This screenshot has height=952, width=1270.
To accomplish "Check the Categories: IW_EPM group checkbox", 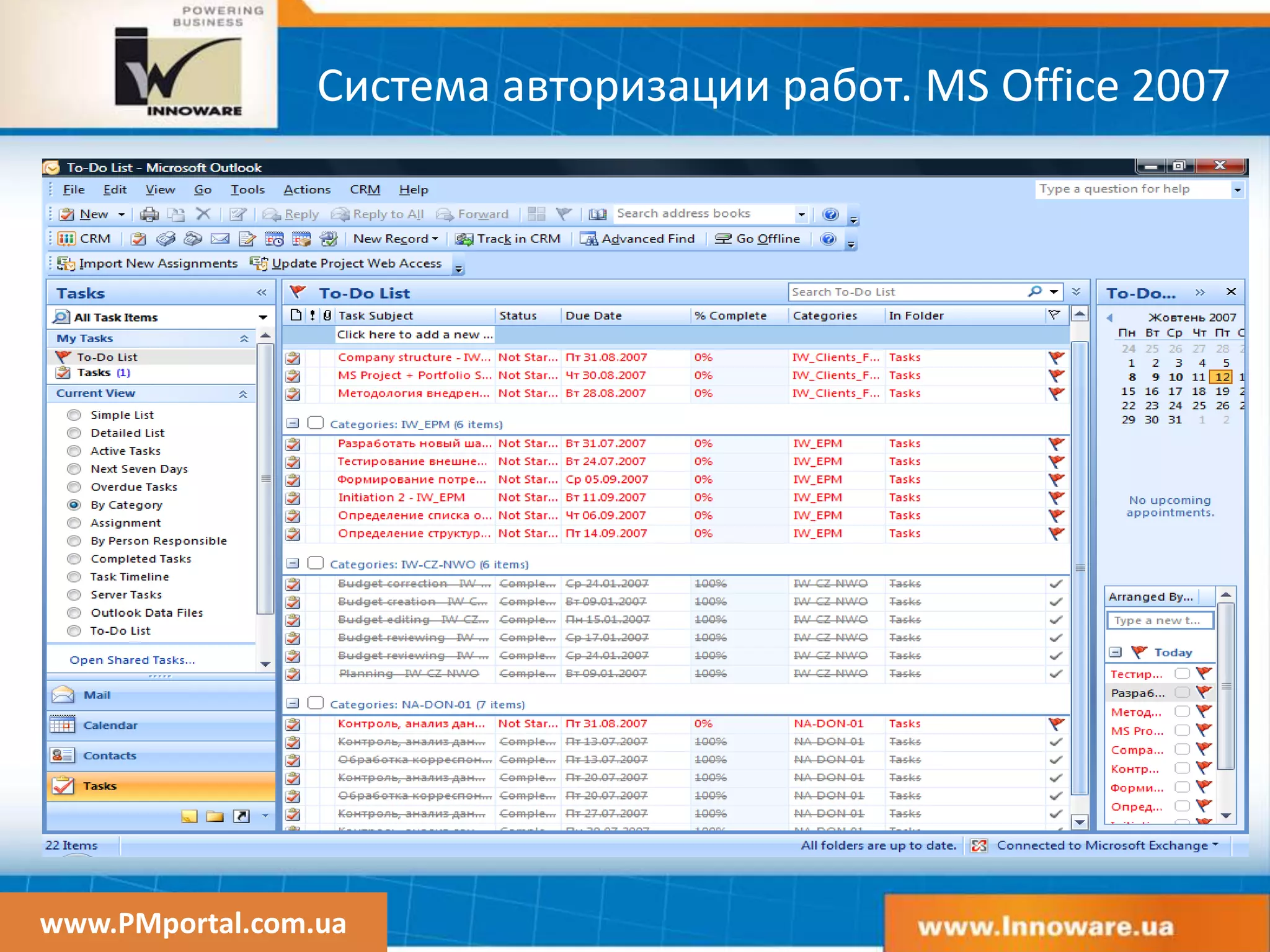I will pyautogui.click(x=316, y=423).
